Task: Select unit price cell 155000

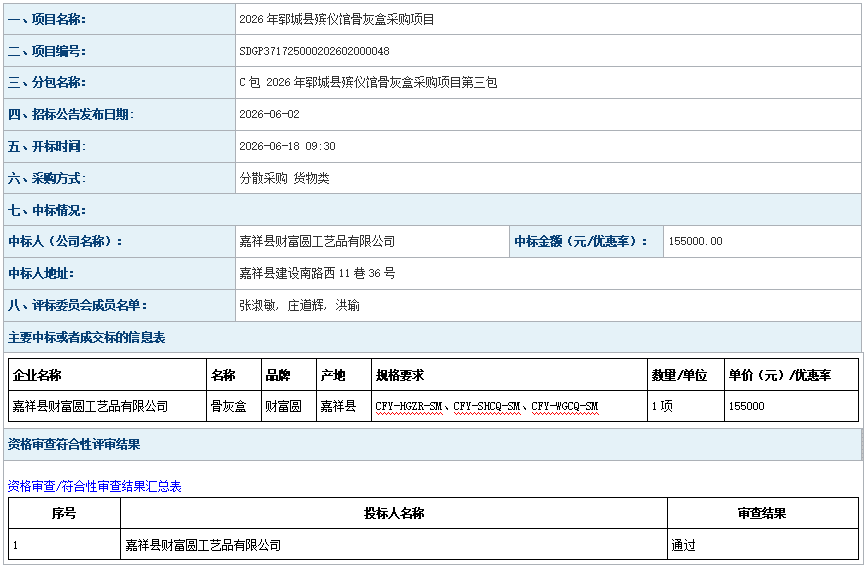Action: point(746,406)
